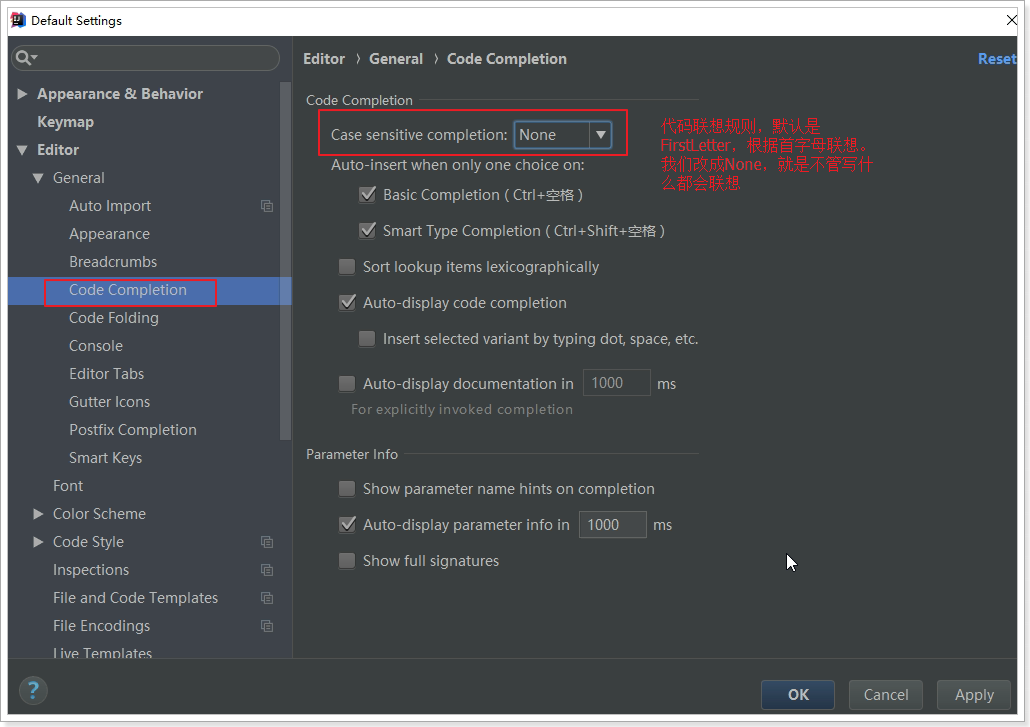Open the Keymap settings page

click(65, 122)
